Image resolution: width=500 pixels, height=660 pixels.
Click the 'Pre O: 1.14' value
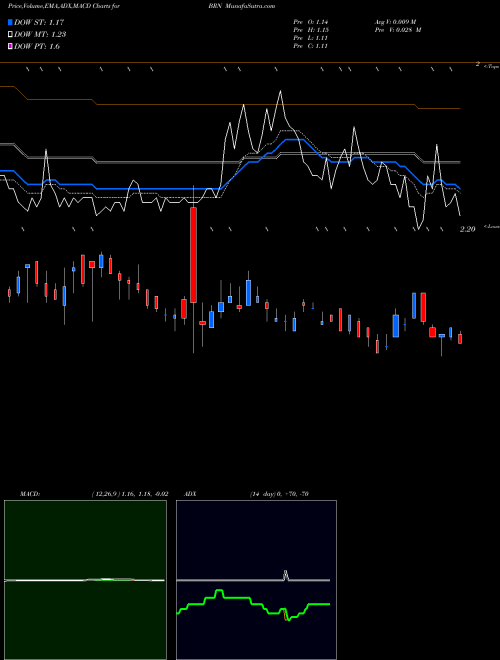coord(311,22)
